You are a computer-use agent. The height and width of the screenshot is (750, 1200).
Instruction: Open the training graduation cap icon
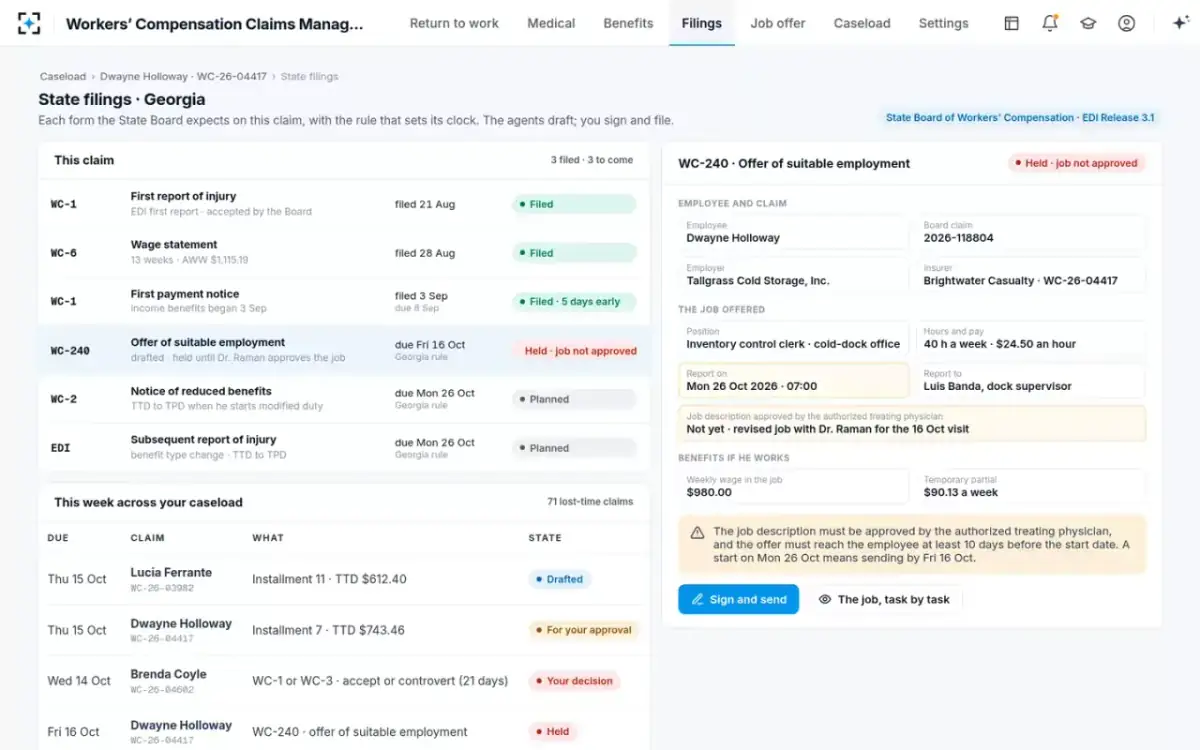click(1088, 23)
